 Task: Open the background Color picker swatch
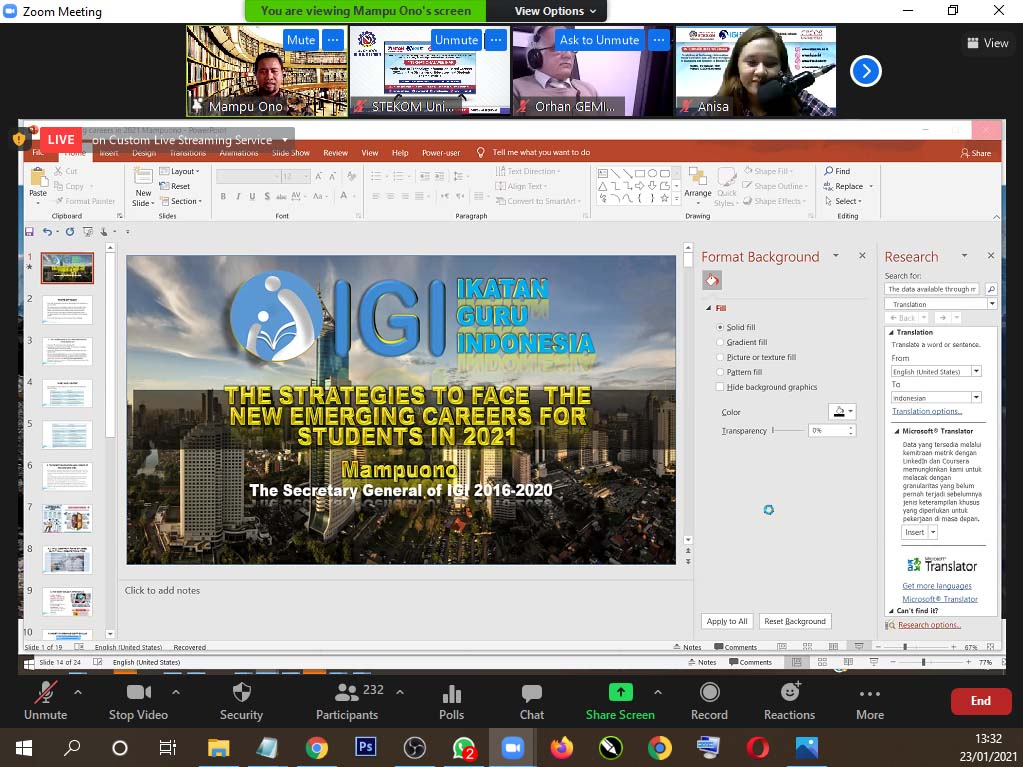coord(841,412)
